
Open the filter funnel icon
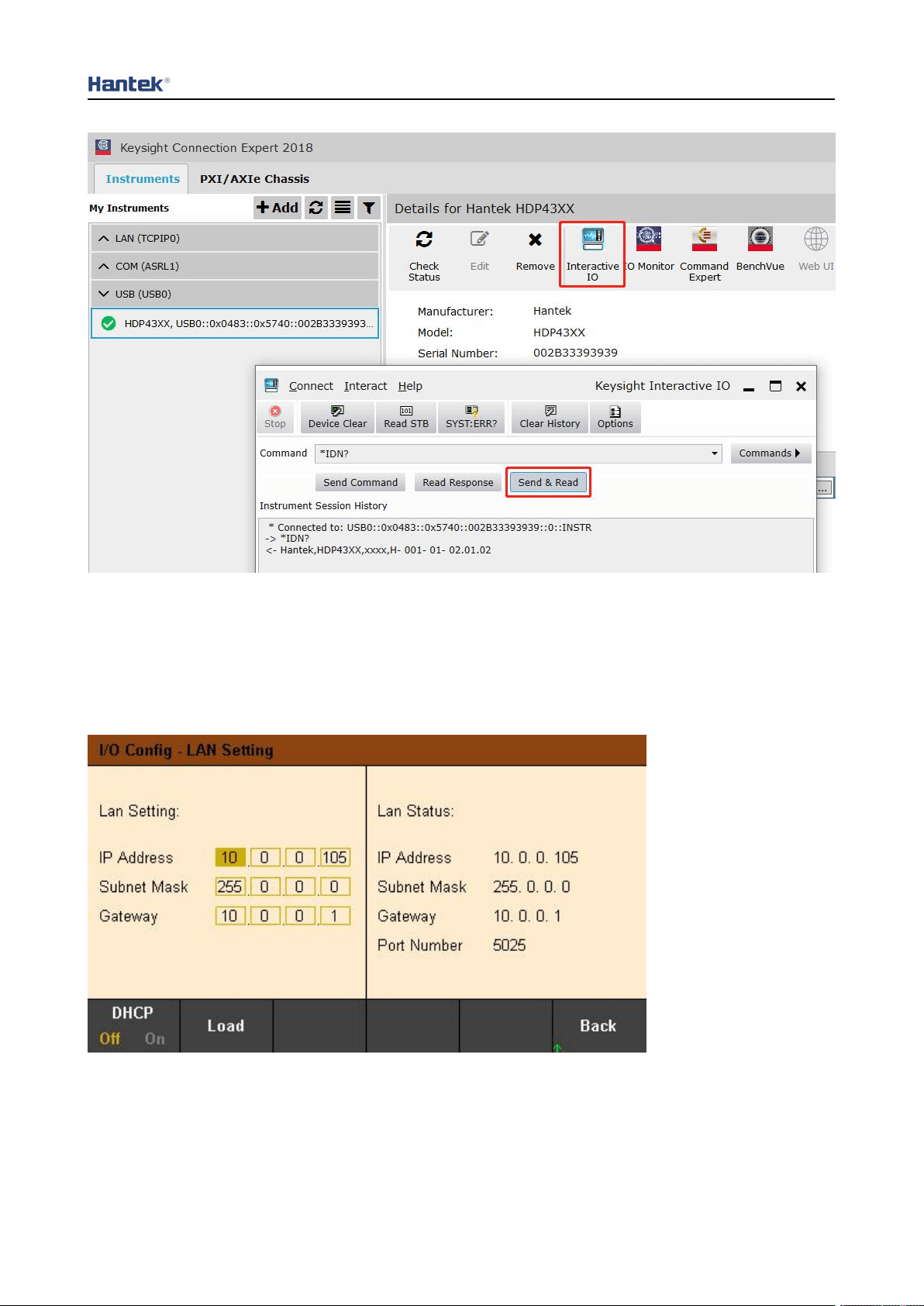369,208
